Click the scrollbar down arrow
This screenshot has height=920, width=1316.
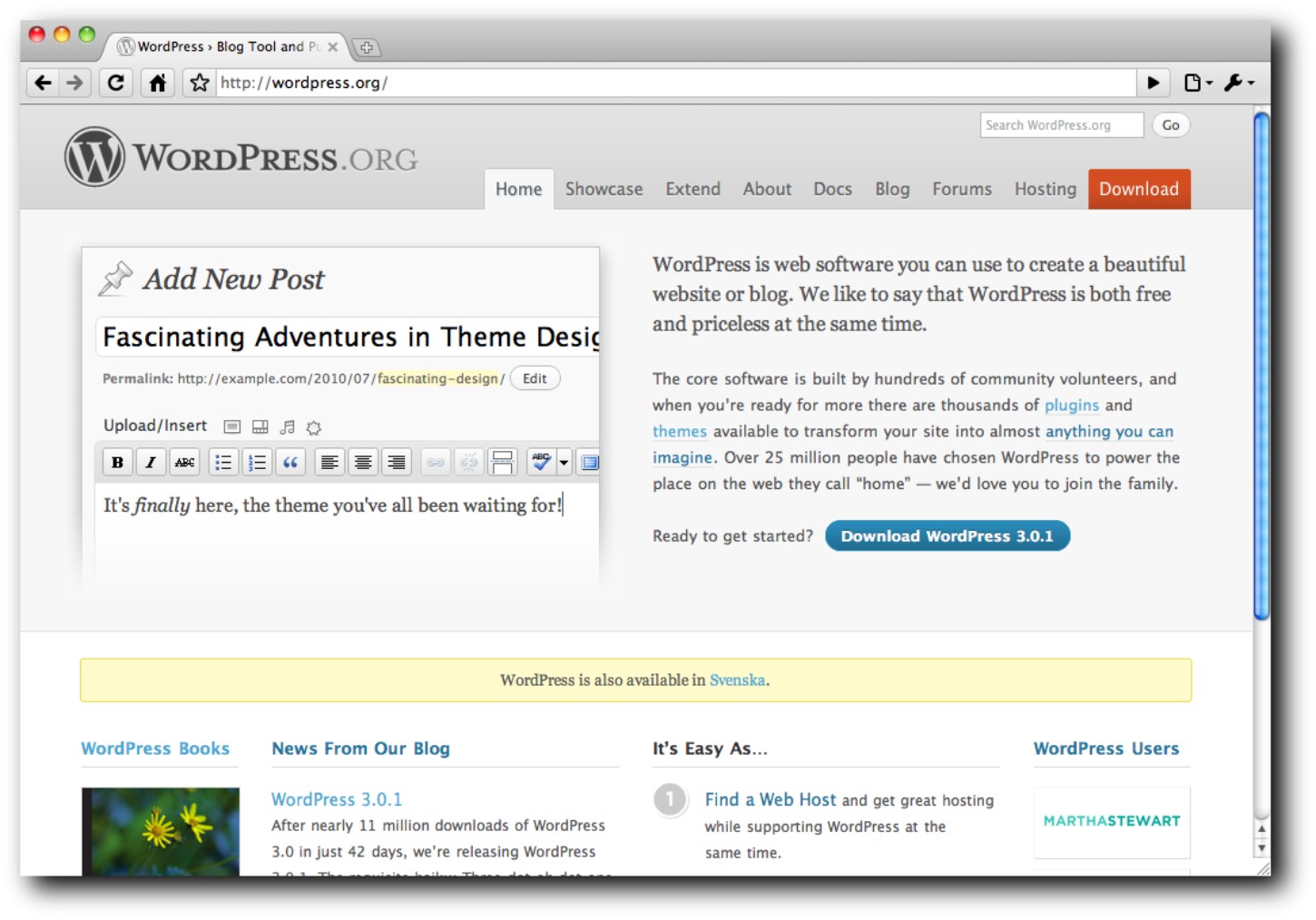(x=1262, y=848)
